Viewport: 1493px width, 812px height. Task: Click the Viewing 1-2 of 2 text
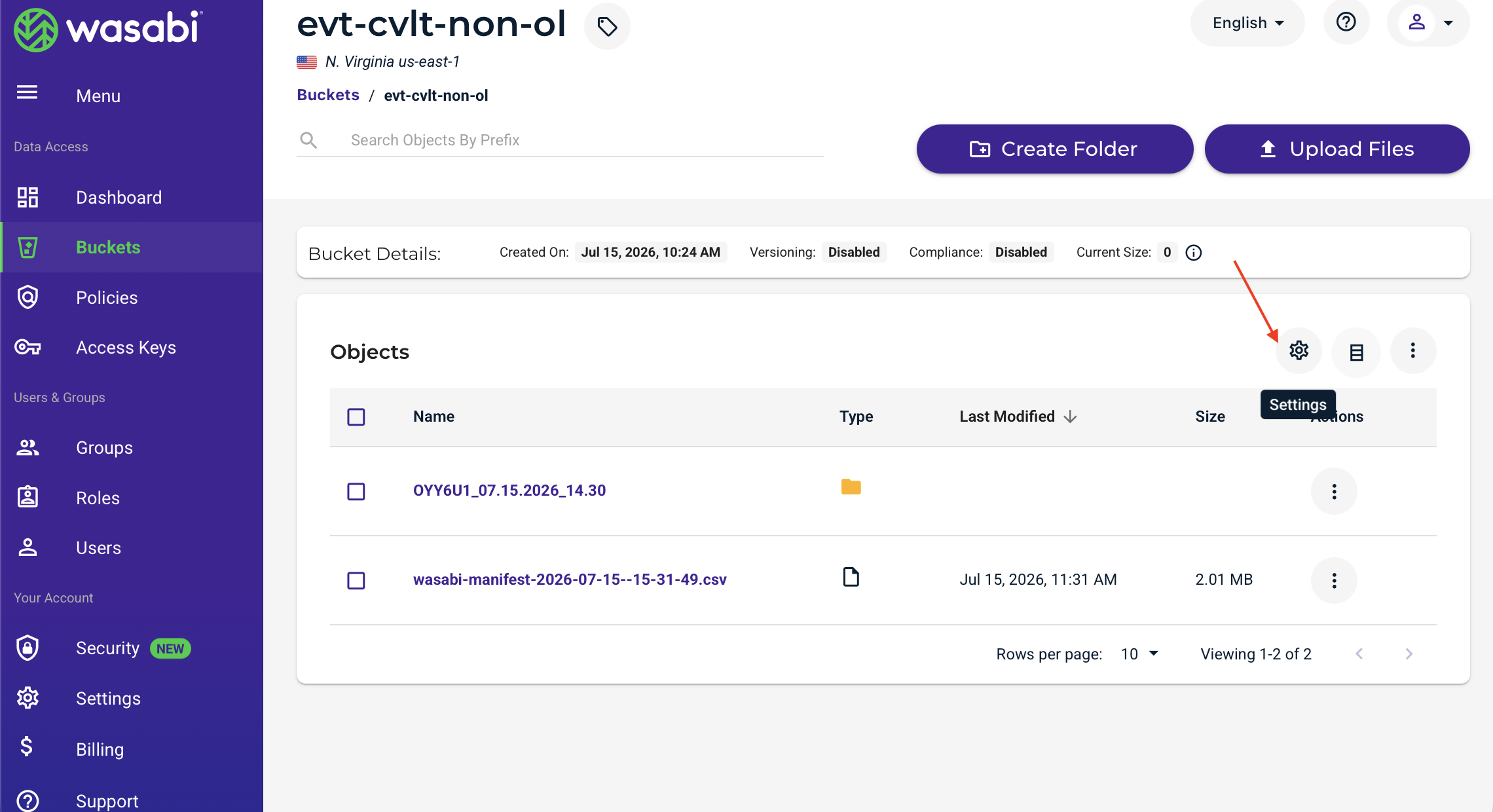click(1256, 654)
